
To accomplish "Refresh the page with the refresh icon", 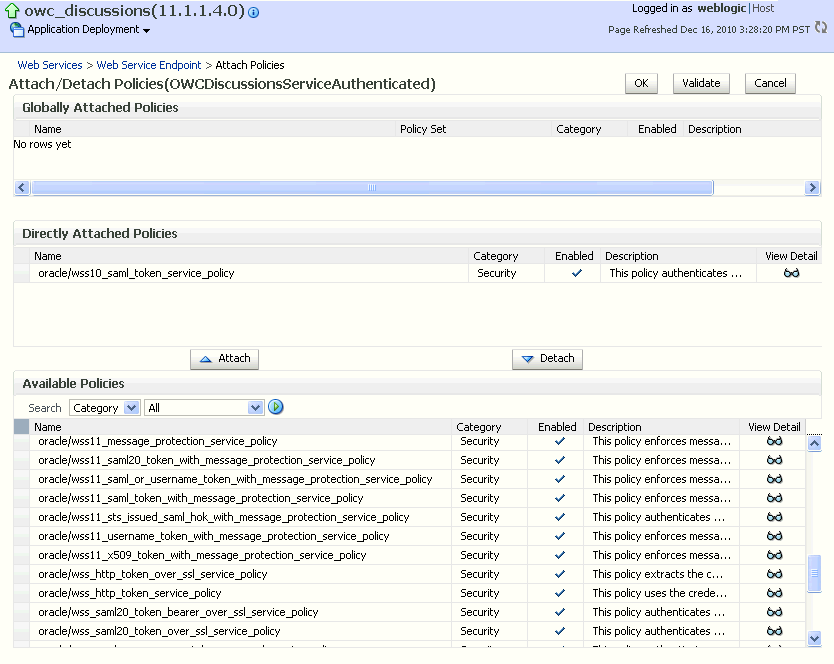I will coord(821,27).
